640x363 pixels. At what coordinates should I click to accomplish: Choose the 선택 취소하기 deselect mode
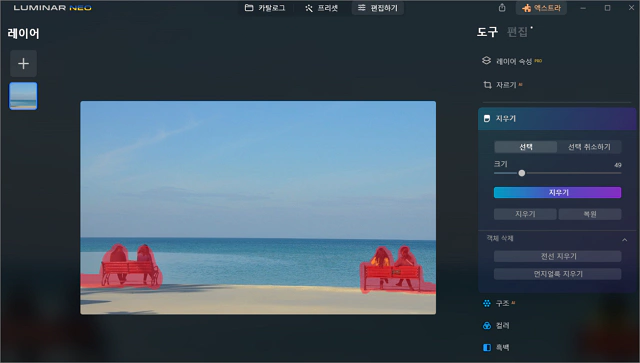589,147
